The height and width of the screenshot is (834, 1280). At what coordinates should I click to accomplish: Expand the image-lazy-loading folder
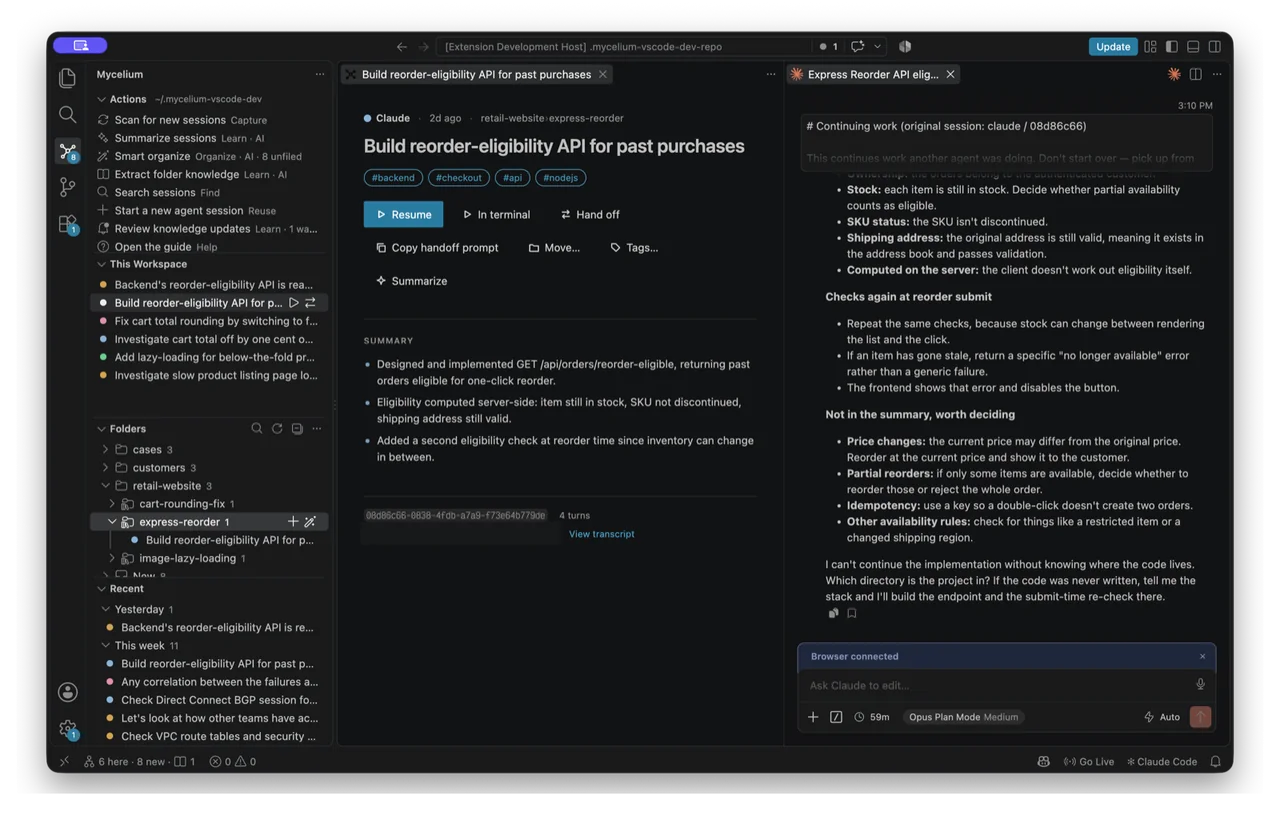[x=112, y=558]
